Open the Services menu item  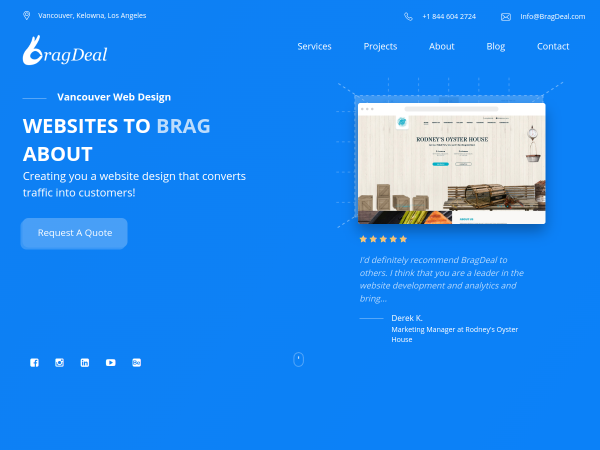[315, 46]
